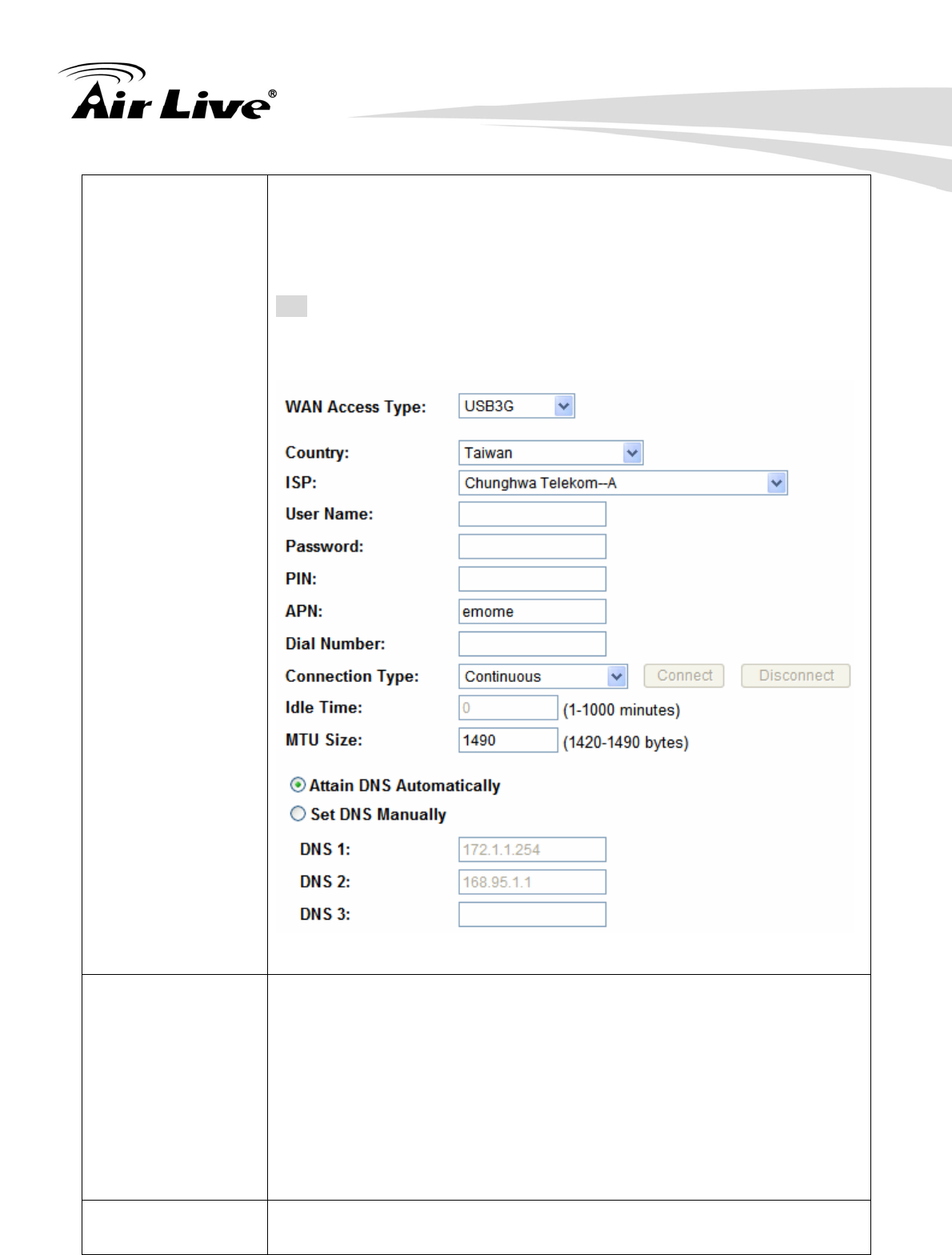952x1255 pixels.
Task: Click the '(1420-1490 bytes)' hint text
Action: tap(626, 743)
